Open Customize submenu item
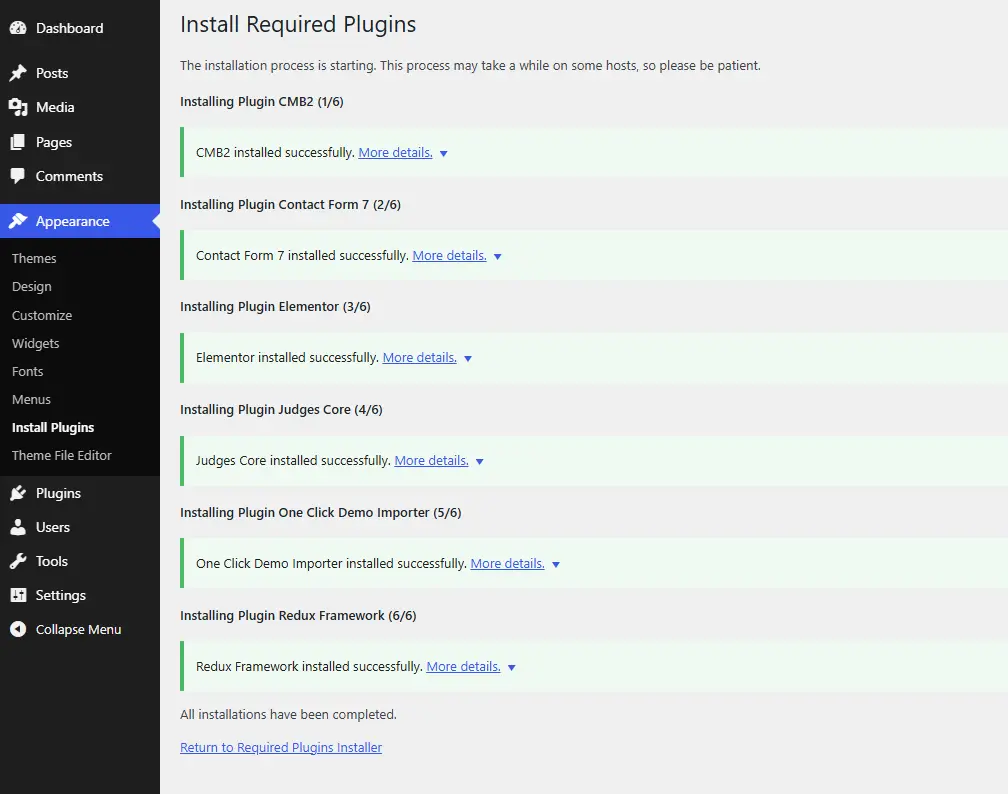 click(x=42, y=316)
